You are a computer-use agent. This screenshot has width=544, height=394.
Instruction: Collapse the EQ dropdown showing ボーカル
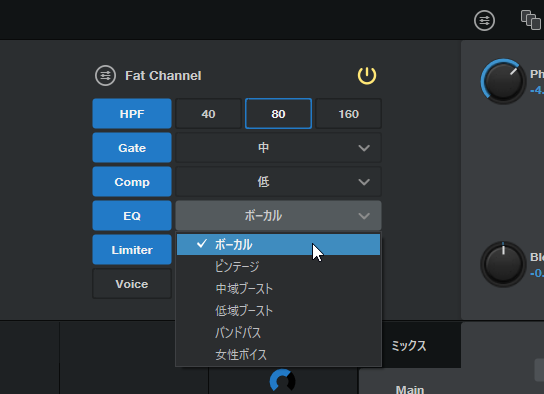point(278,216)
